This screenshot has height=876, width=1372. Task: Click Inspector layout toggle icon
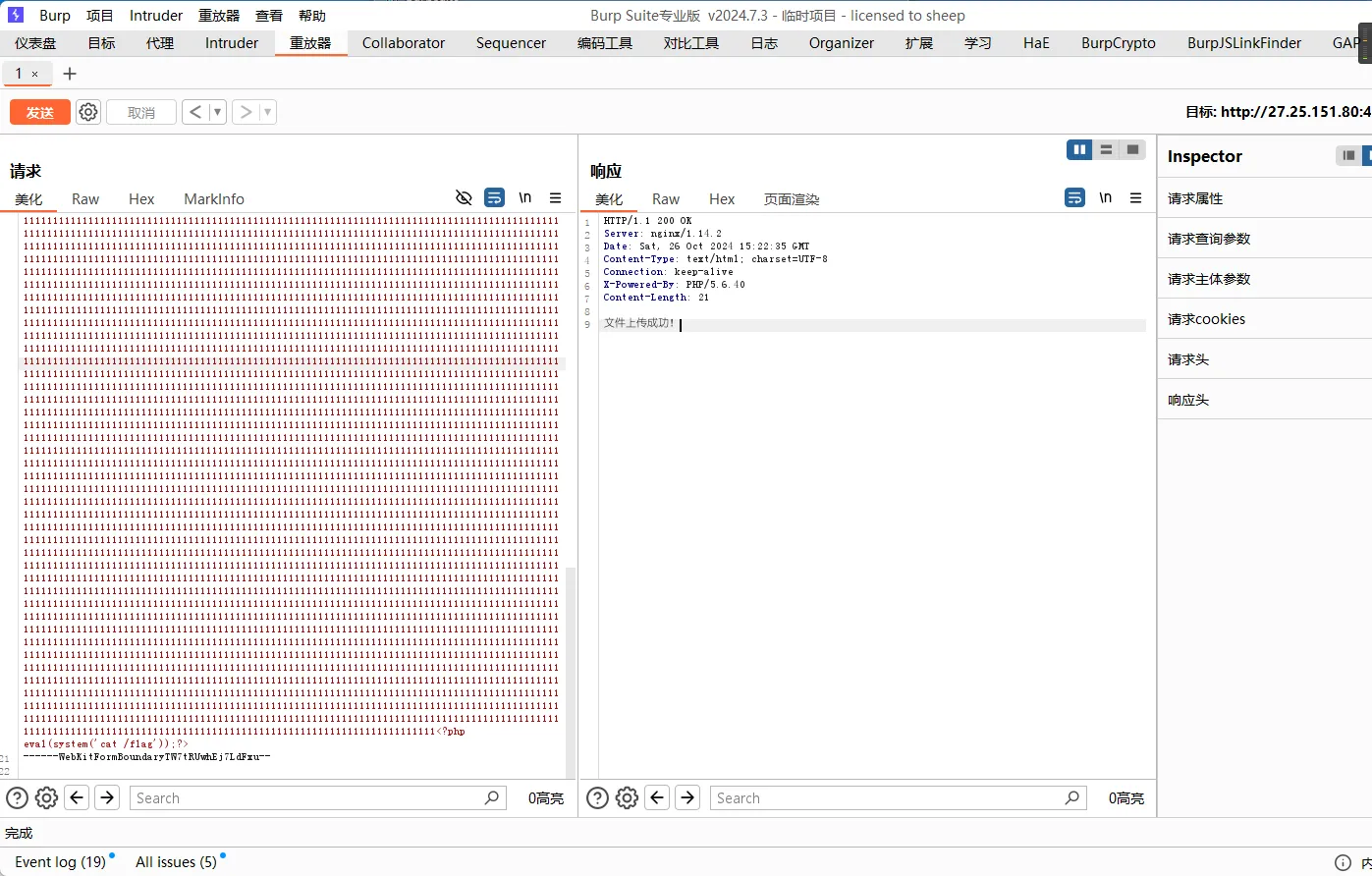coord(1349,155)
